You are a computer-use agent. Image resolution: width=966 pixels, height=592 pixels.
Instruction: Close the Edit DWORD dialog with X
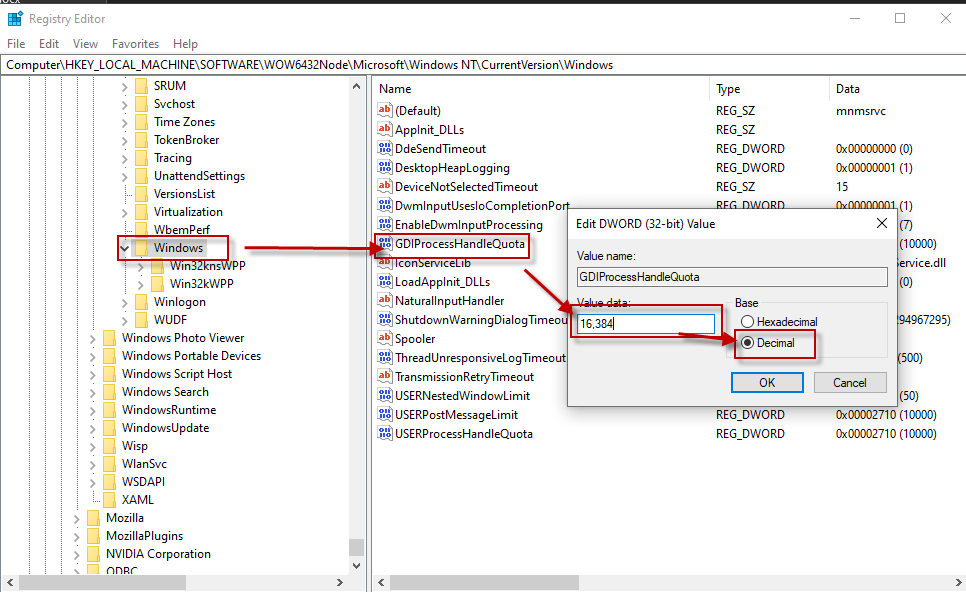(882, 223)
